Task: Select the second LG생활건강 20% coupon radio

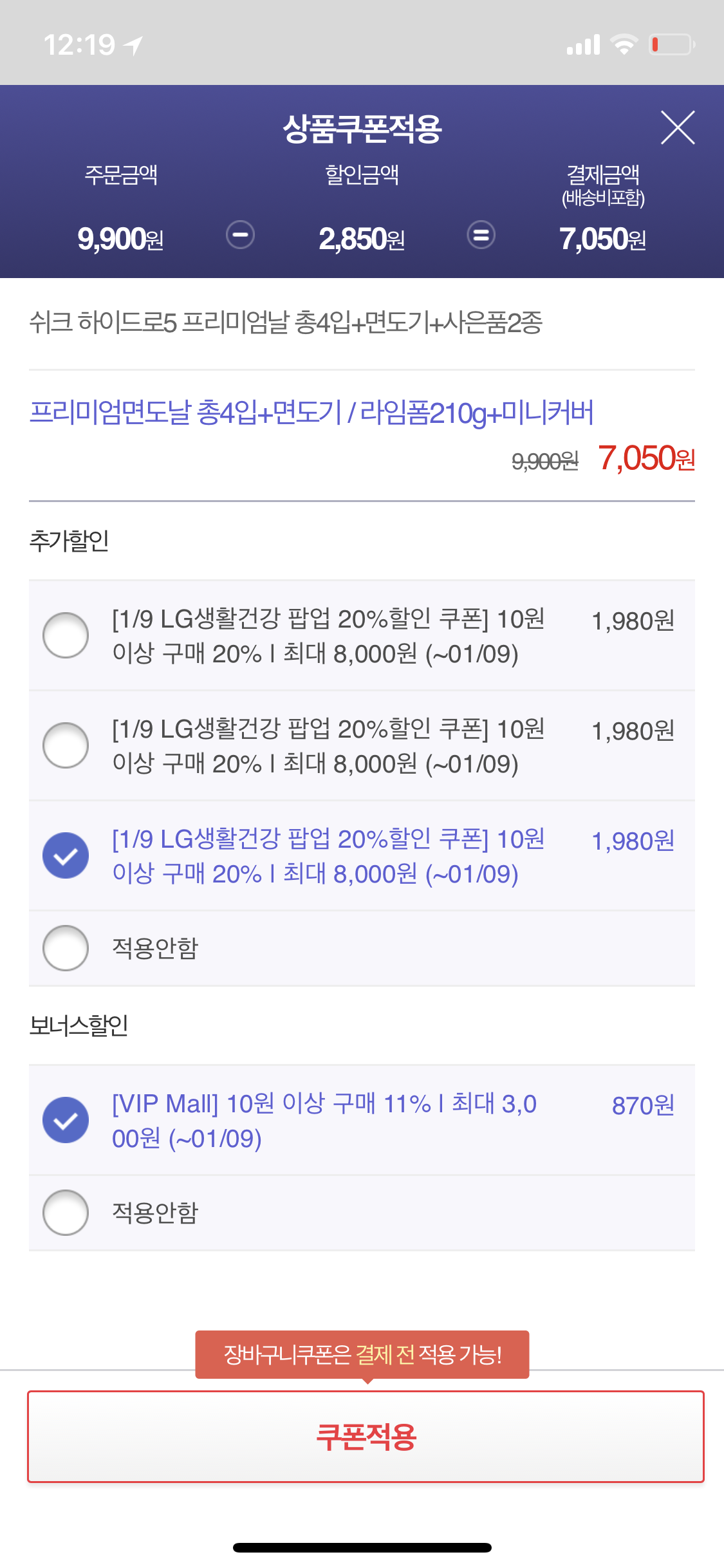Action: pyautogui.click(x=66, y=745)
